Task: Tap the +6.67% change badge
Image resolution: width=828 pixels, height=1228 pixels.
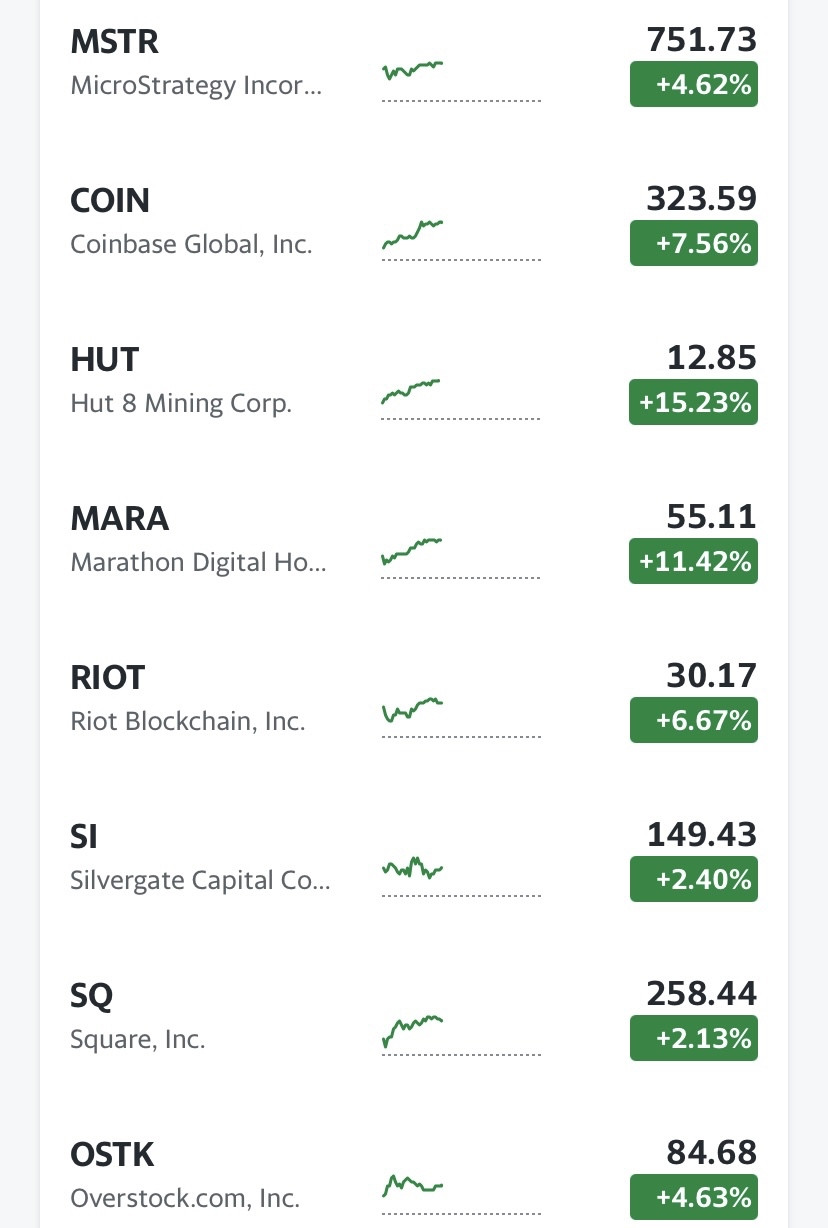Action: [x=694, y=720]
